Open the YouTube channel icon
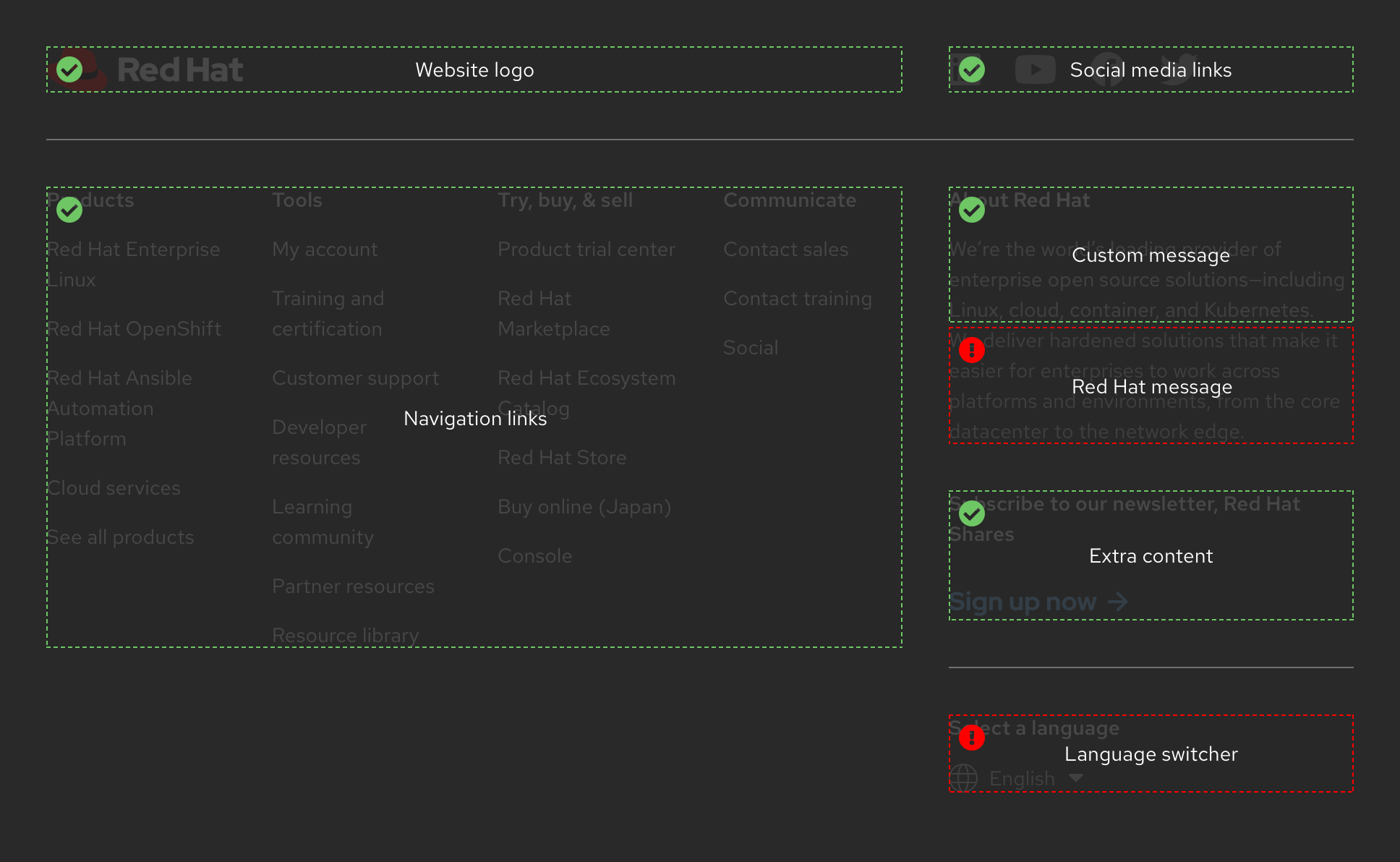The image size is (1400, 862). [1036, 69]
